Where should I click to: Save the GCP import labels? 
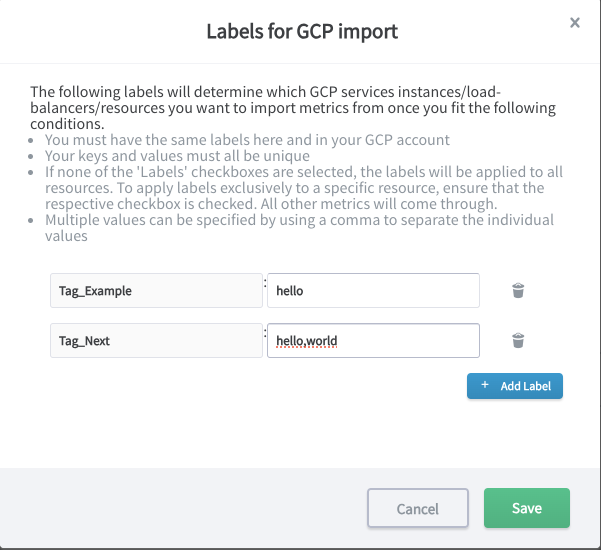tap(526, 508)
